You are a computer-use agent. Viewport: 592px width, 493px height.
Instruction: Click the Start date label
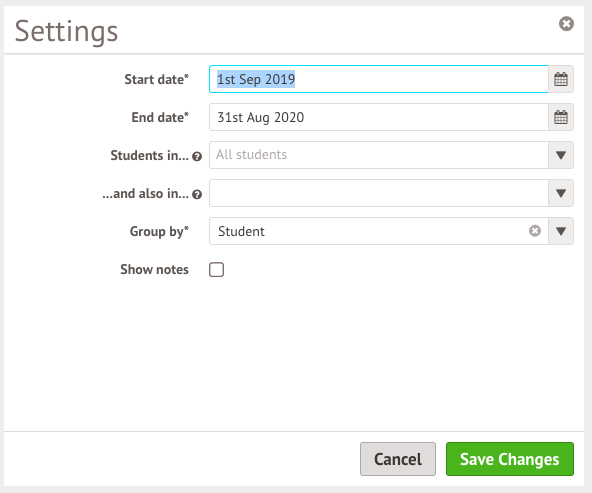(156, 79)
